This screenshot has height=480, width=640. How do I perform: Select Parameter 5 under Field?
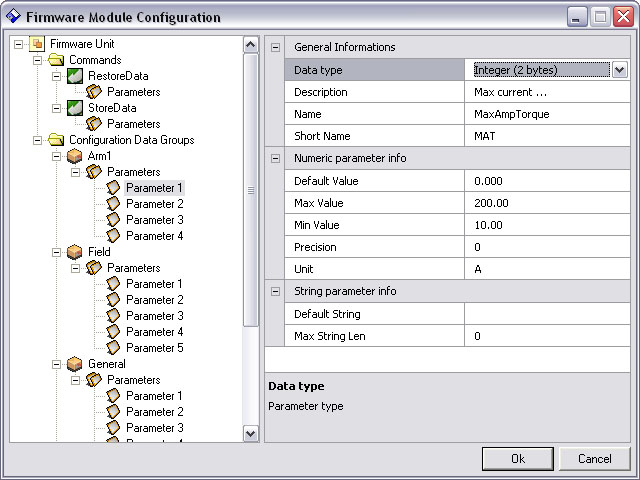click(154, 348)
